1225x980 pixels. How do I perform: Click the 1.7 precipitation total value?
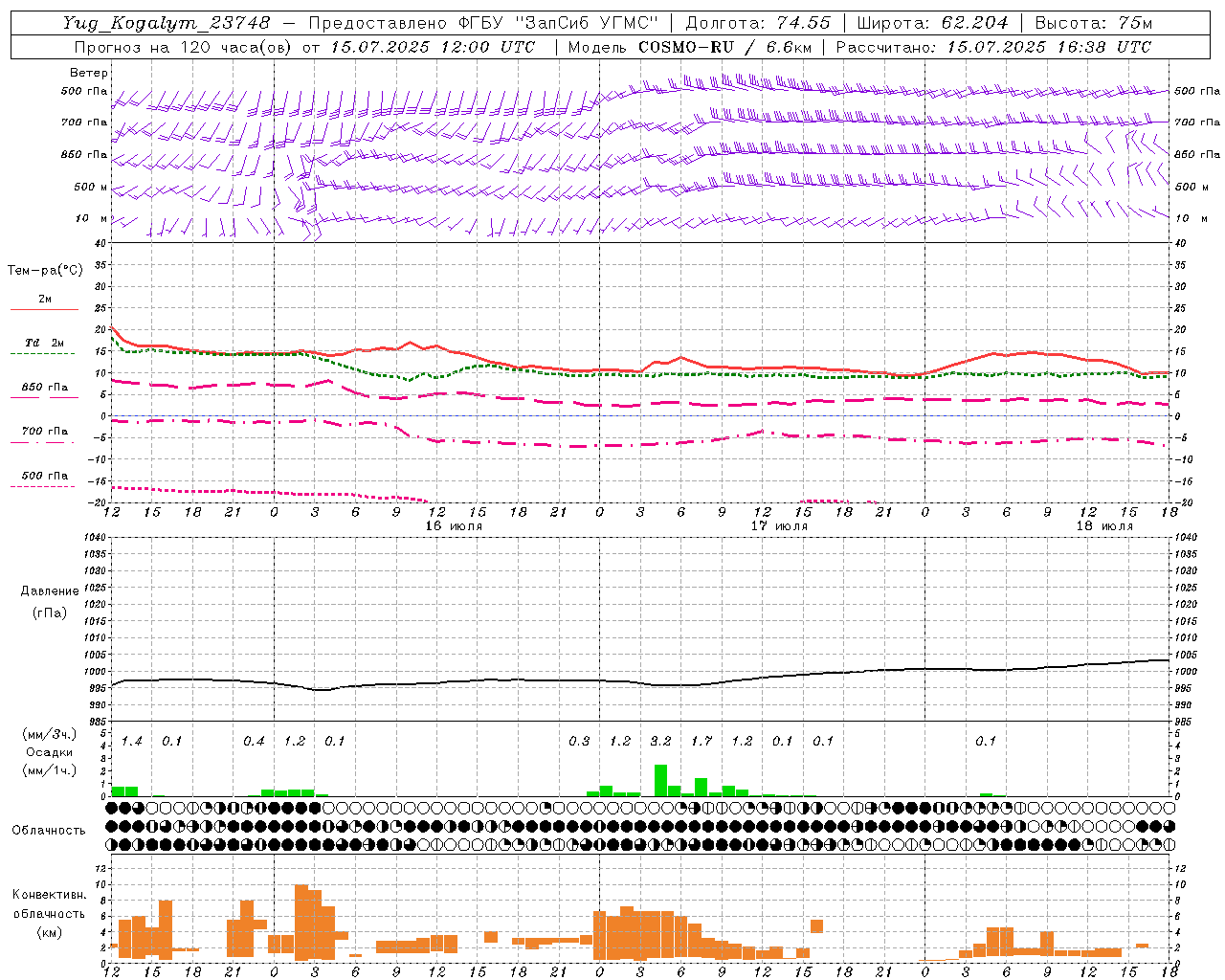point(702,741)
